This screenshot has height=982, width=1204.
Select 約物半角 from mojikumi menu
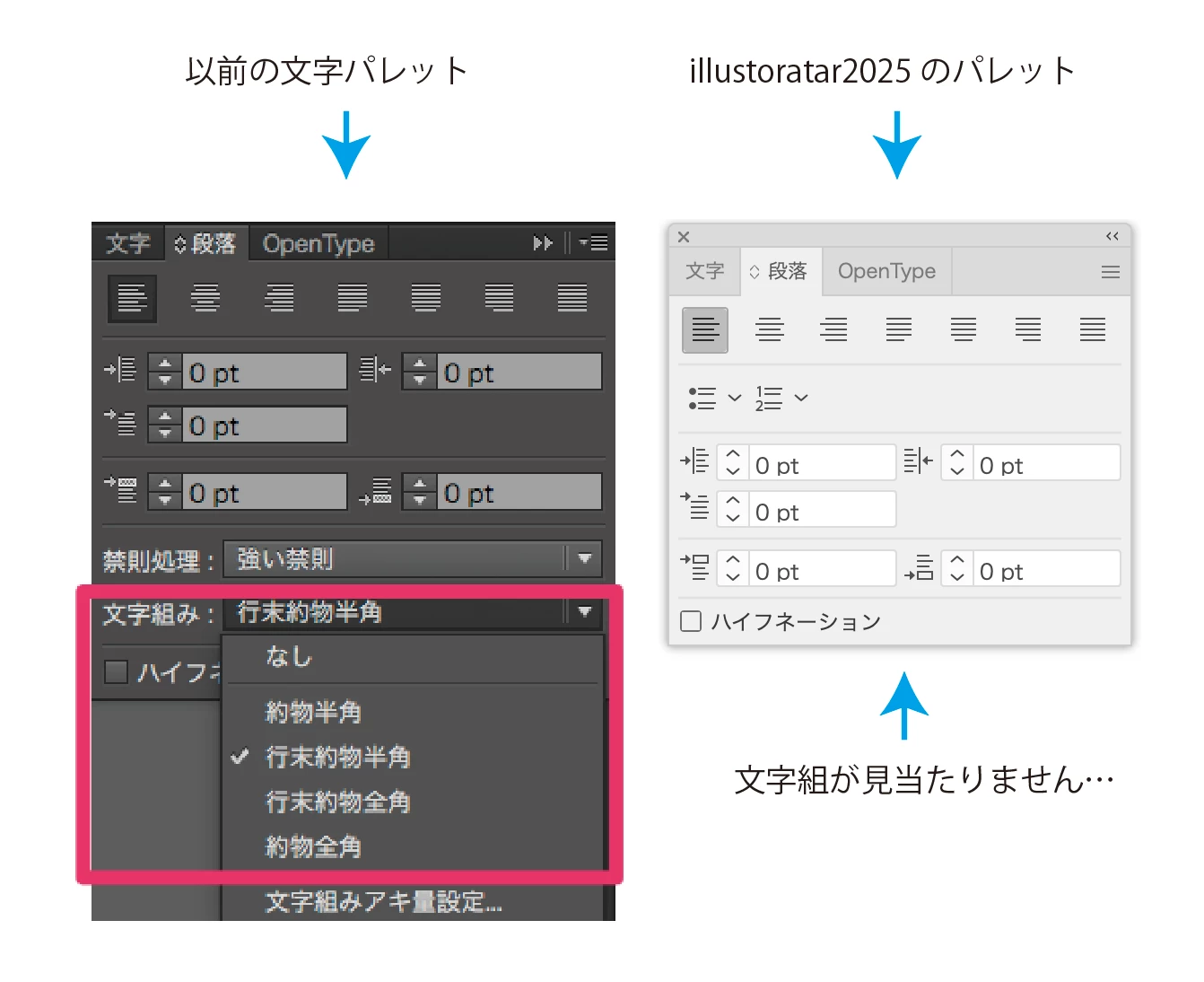(x=413, y=713)
